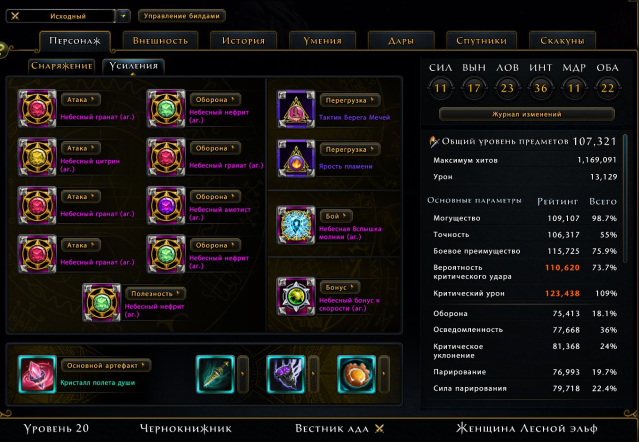Click the Небесный цитрин attack gem icon

pos(37,157)
